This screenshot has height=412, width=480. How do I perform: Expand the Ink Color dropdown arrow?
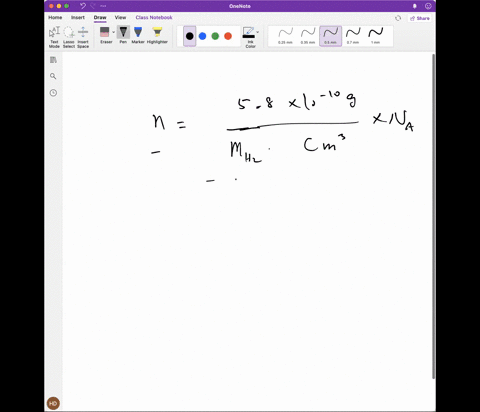pyautogui.click(x=258, y=32)
